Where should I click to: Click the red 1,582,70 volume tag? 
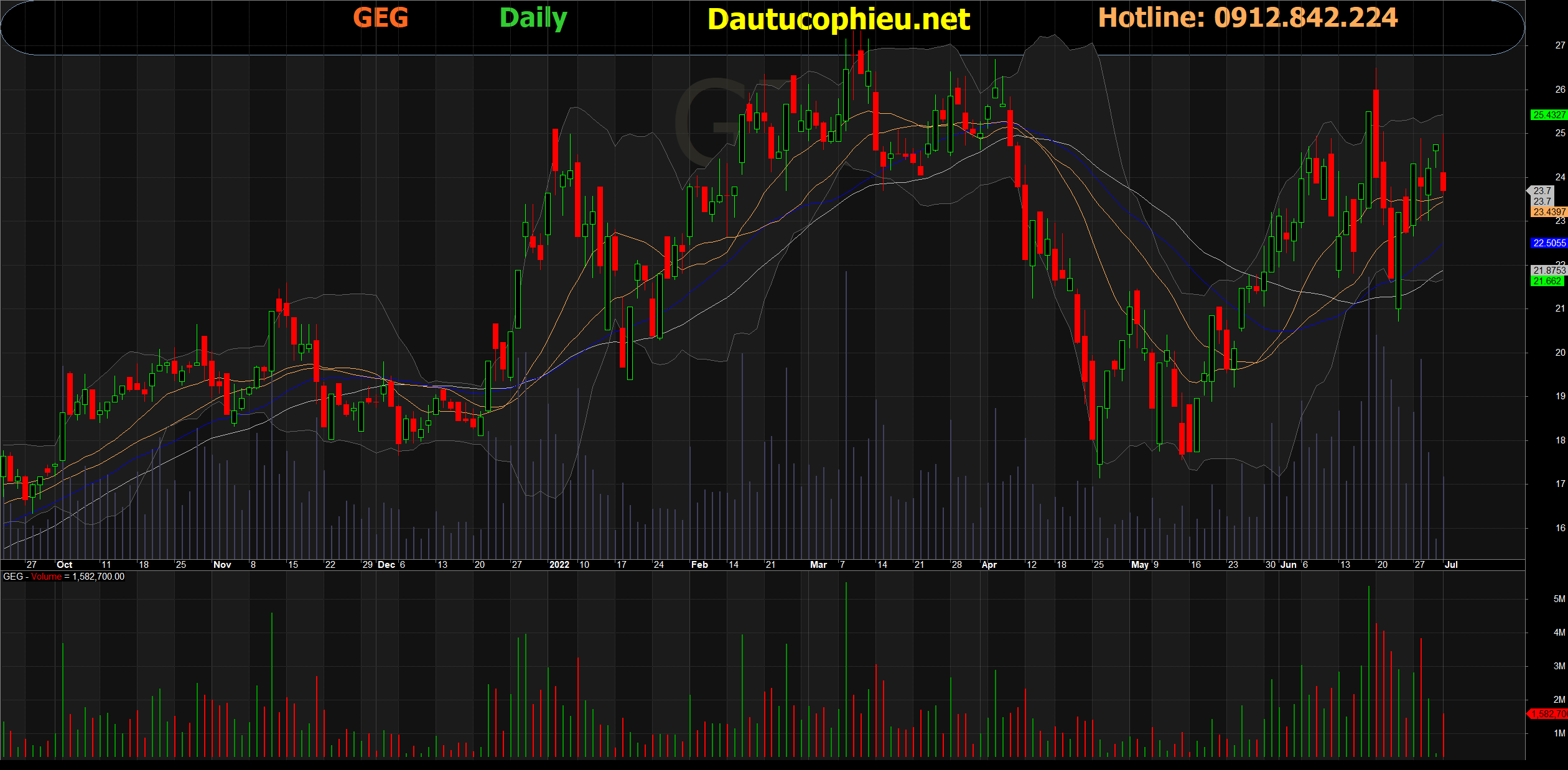(1548, 714)
